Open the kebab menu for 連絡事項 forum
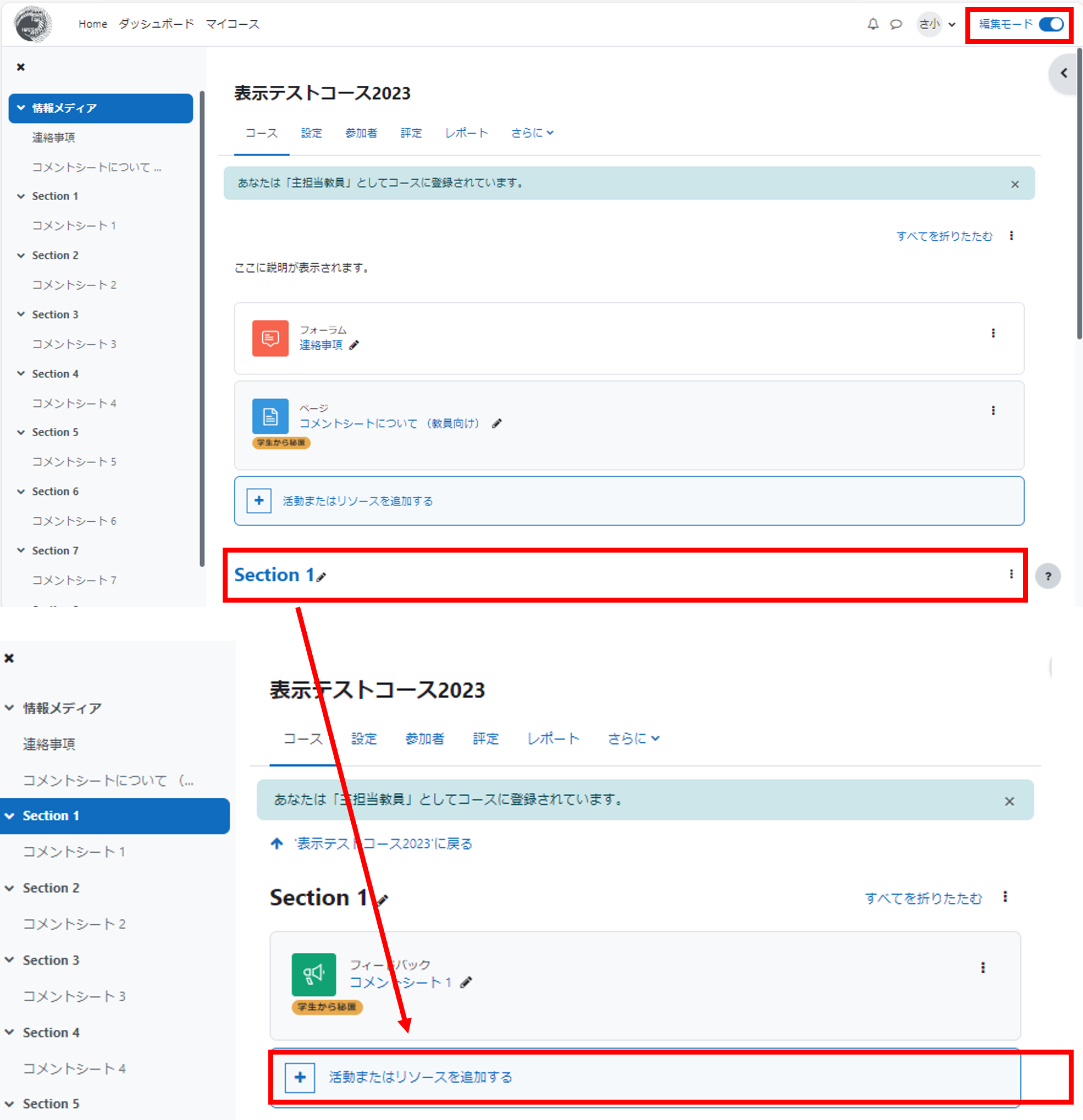The height and width of the screenshot is (1120, 1083). point(993,333)
